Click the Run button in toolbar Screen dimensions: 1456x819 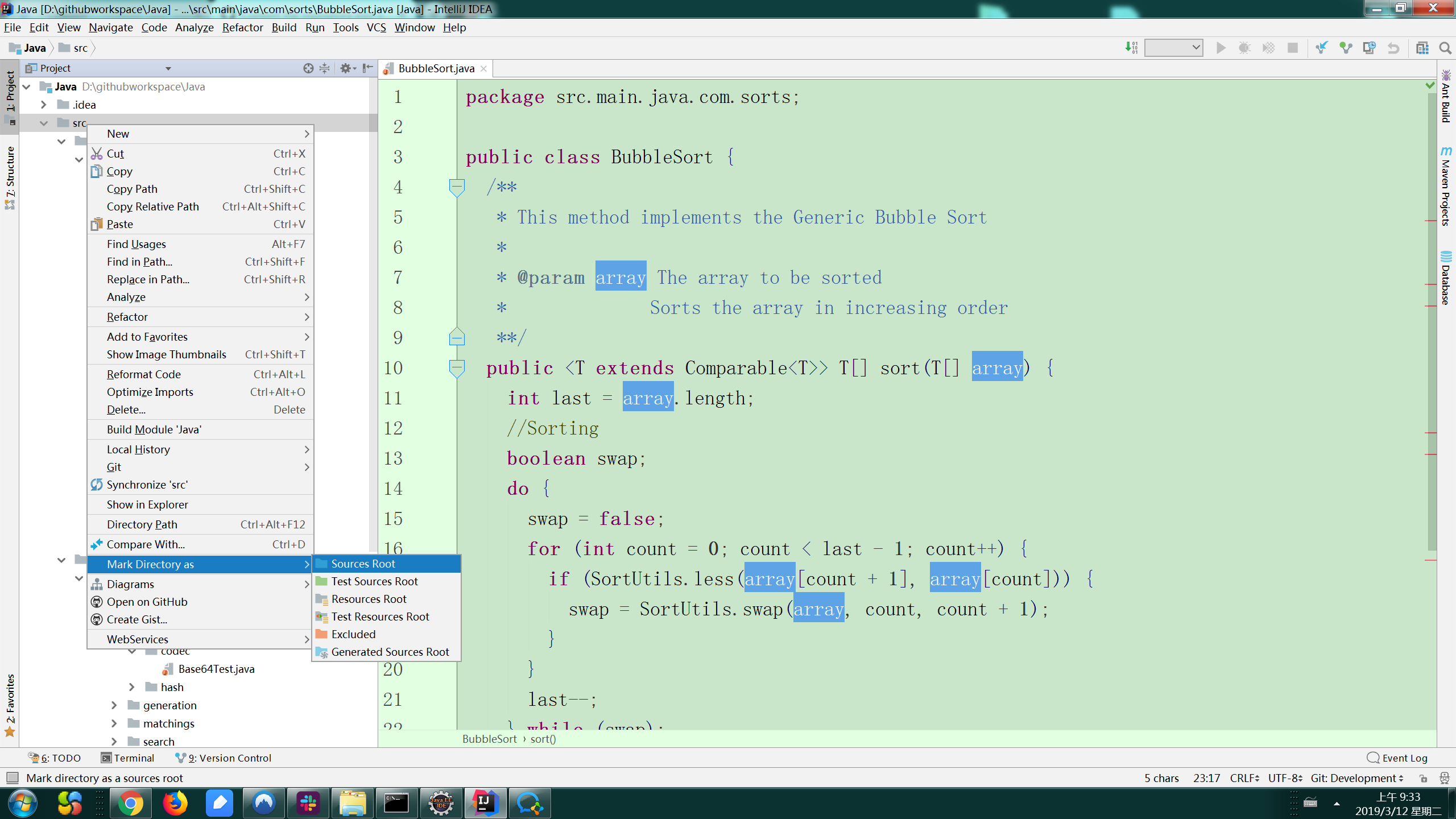(1221, 48)
